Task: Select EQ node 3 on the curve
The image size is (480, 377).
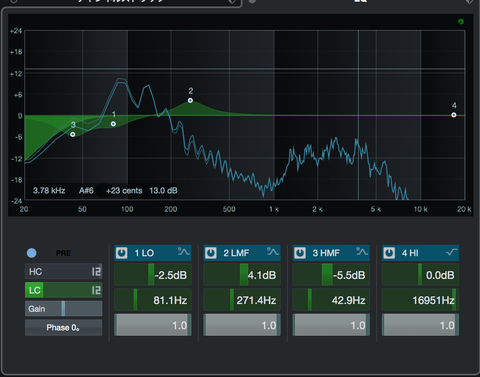Action: [x=73, y=134]
